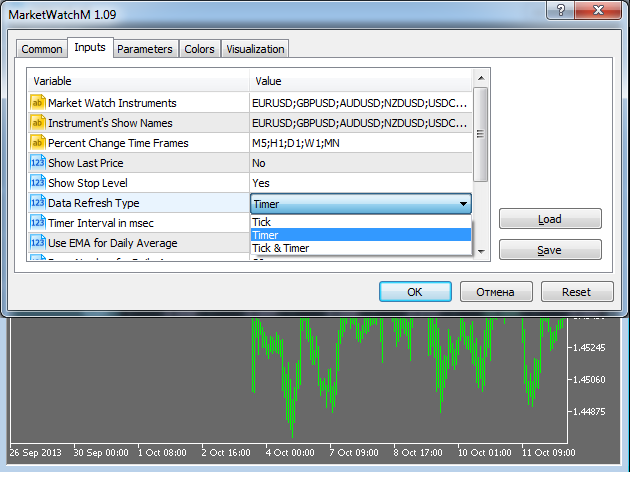The height and width of the screenshot is (480, 640).
Task: Click the numeric icon beside Use EMA for Daily Average
Action: click(38, 243)
